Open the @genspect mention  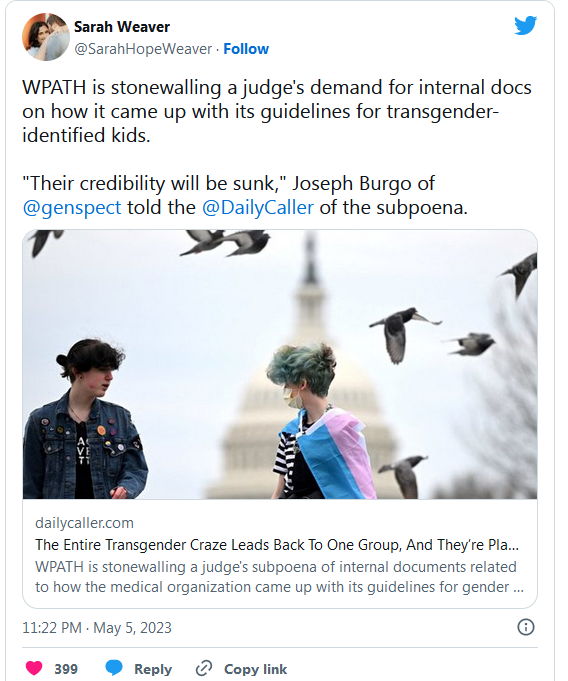[72, 208]
